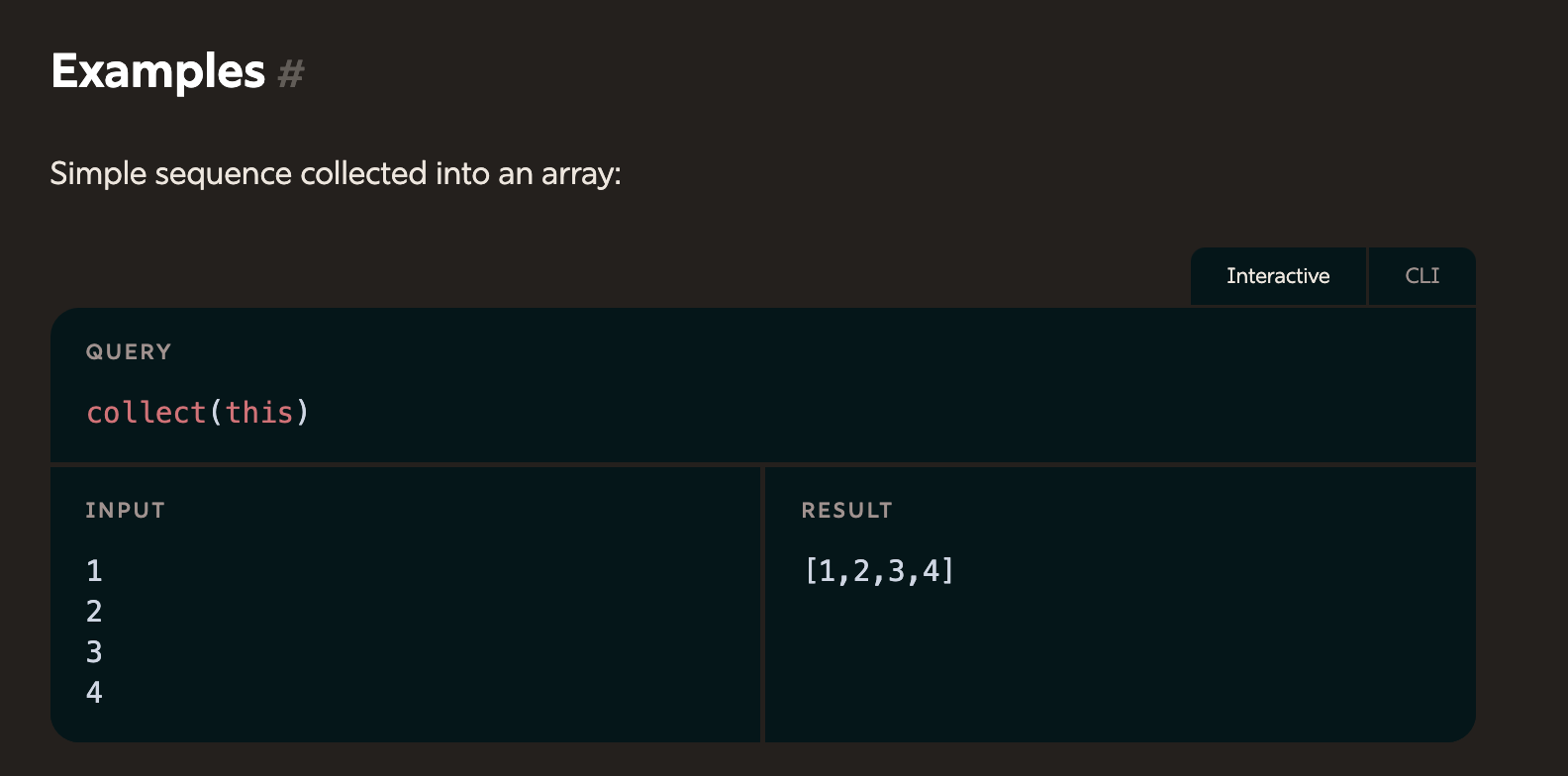Select the Interactive tab

click(1278, 276)
